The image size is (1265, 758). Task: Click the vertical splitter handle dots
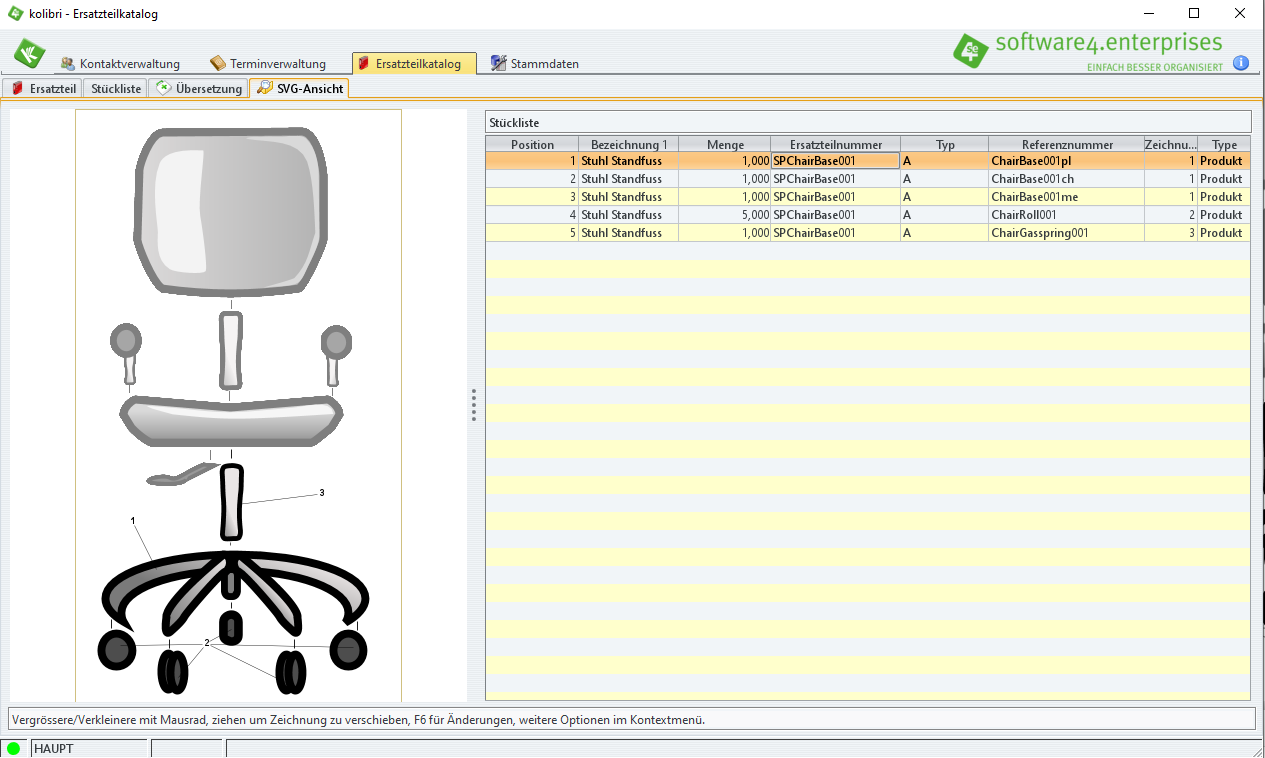[x=474, y=405]
